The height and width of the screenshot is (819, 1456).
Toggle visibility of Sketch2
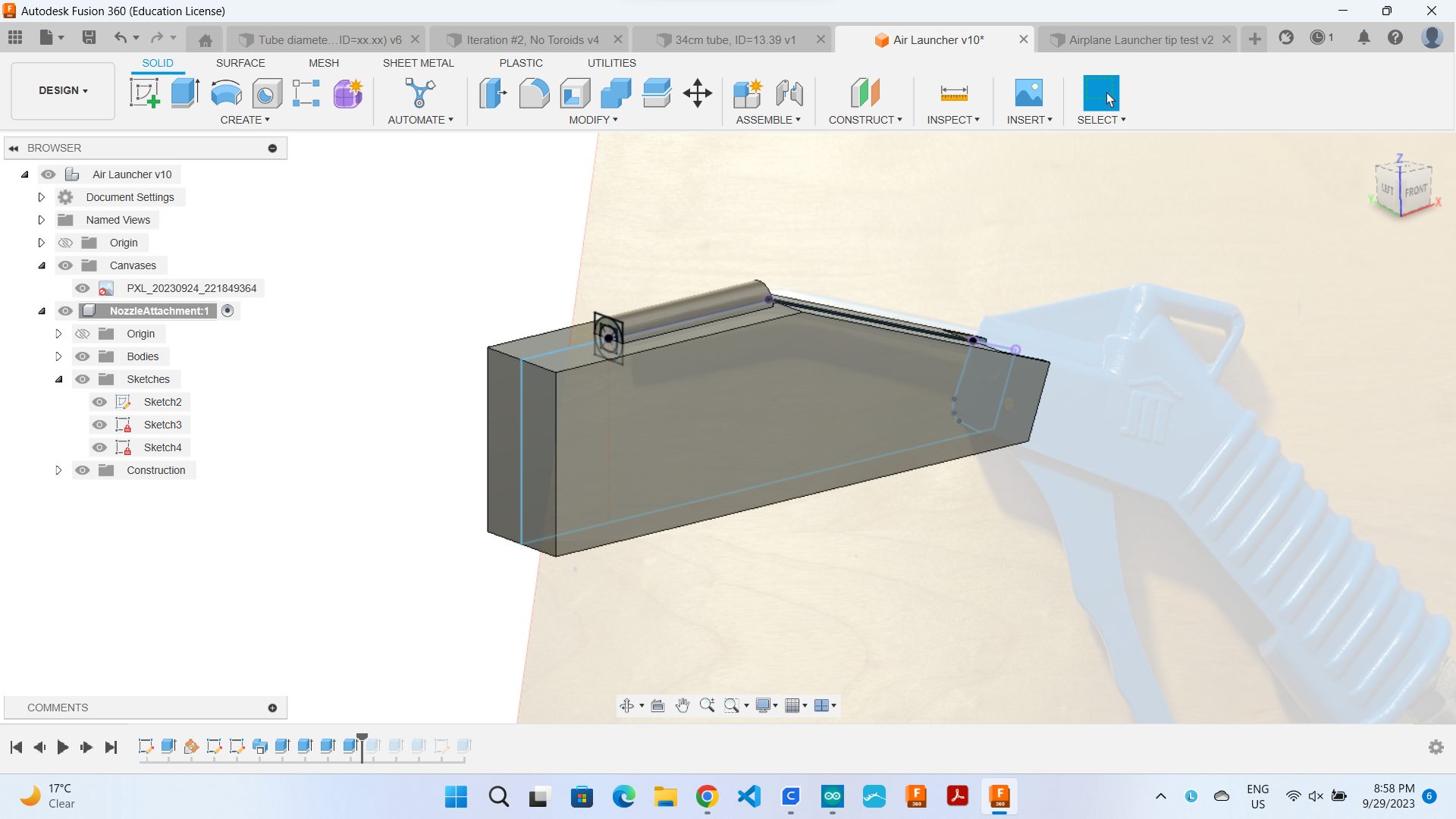coord(100,401)
